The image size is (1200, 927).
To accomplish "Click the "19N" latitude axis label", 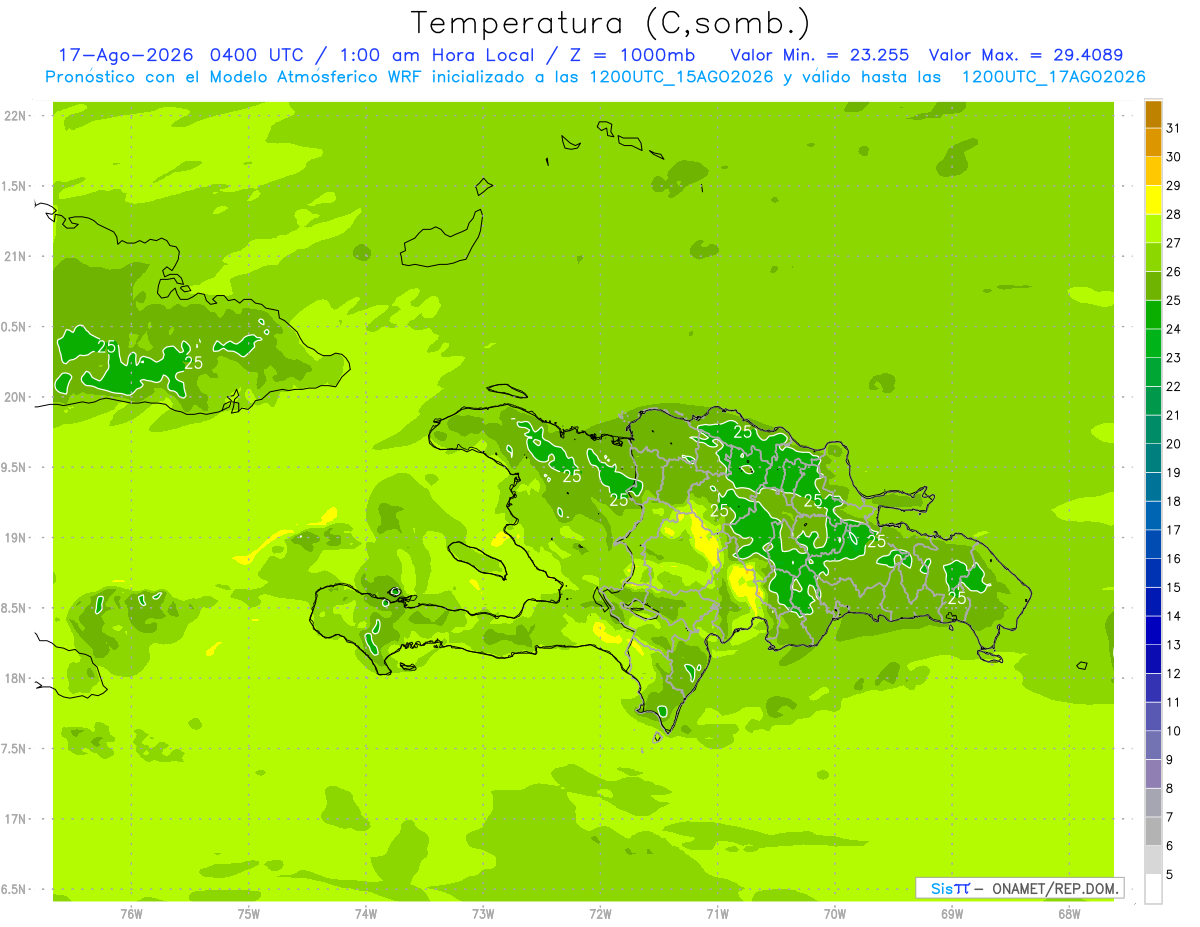I will (x=17, y=537).
